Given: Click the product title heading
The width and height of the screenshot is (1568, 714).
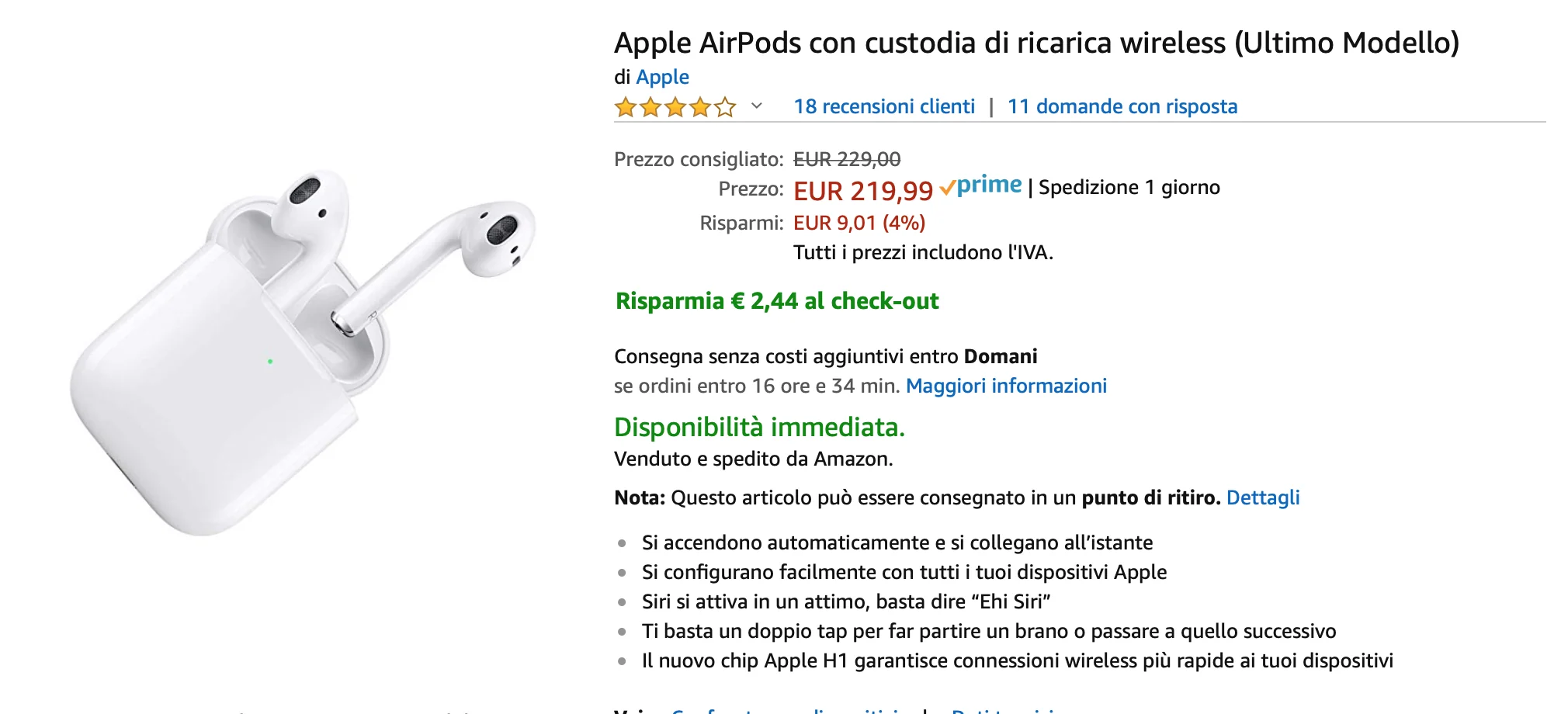Looking at the screenshot, I should (1036, 43).
